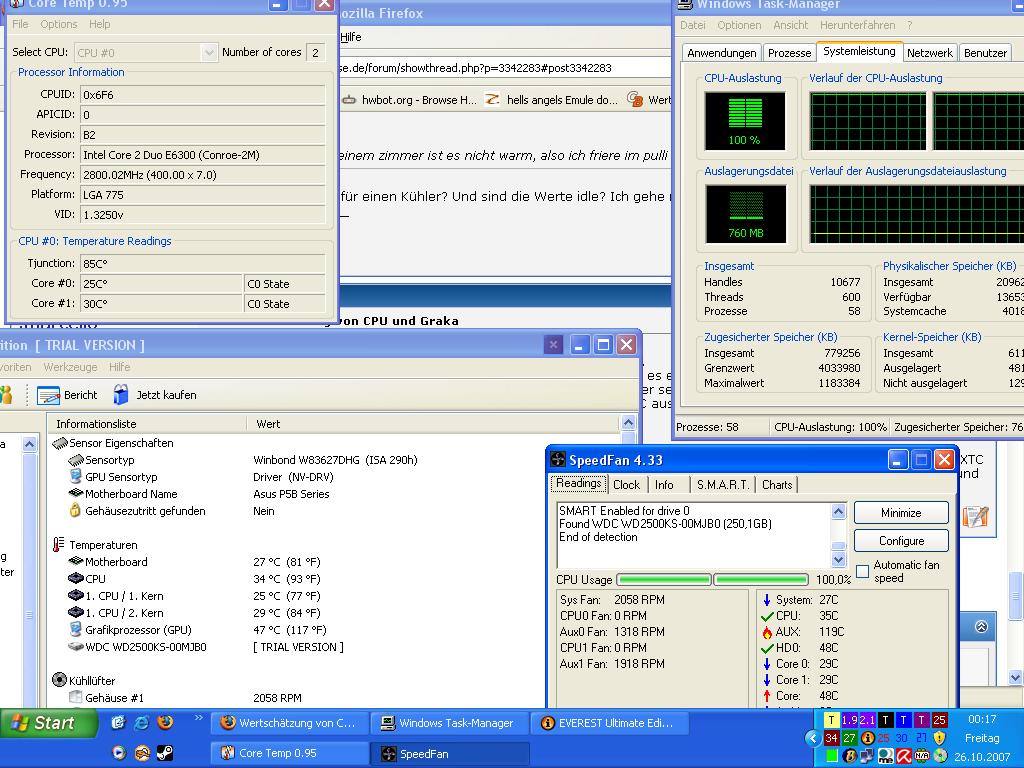Click the System temperature blue down arrow
Screen dimensions: 1024x768
coord(767,600)
